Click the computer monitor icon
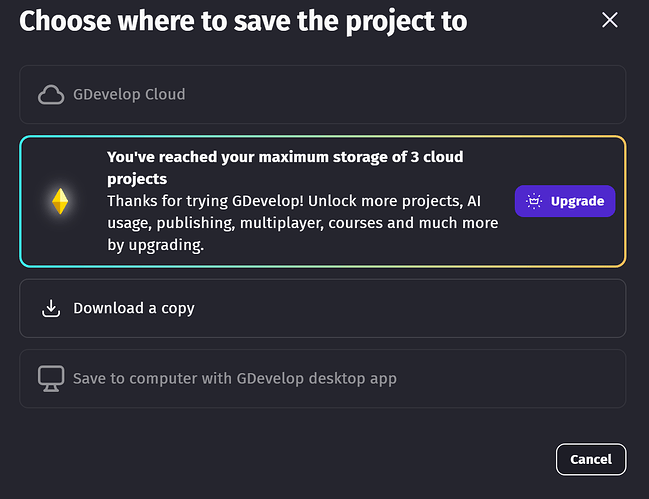Image resolution: width=649 pixels, height=499 pixels. click(50, 379)
